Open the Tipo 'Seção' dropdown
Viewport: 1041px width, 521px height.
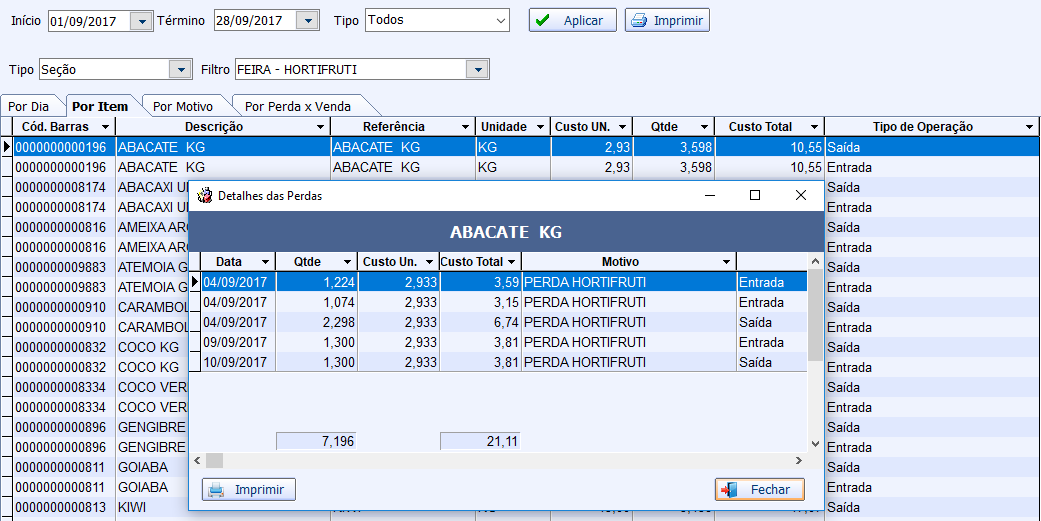coord(181,70)
